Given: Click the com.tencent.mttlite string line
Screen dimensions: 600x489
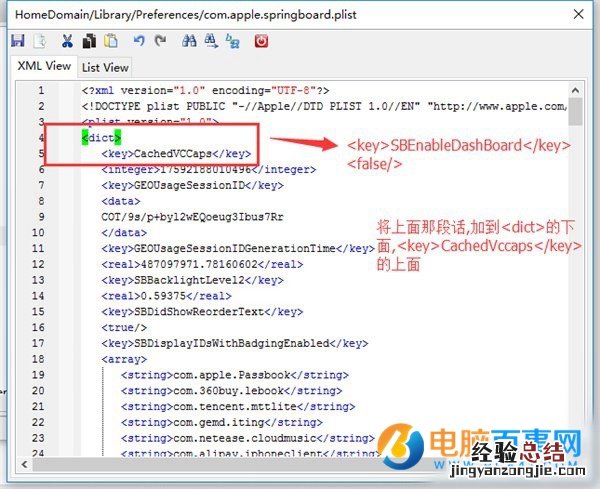Looking at the screenshot, I should click(238, 406).
